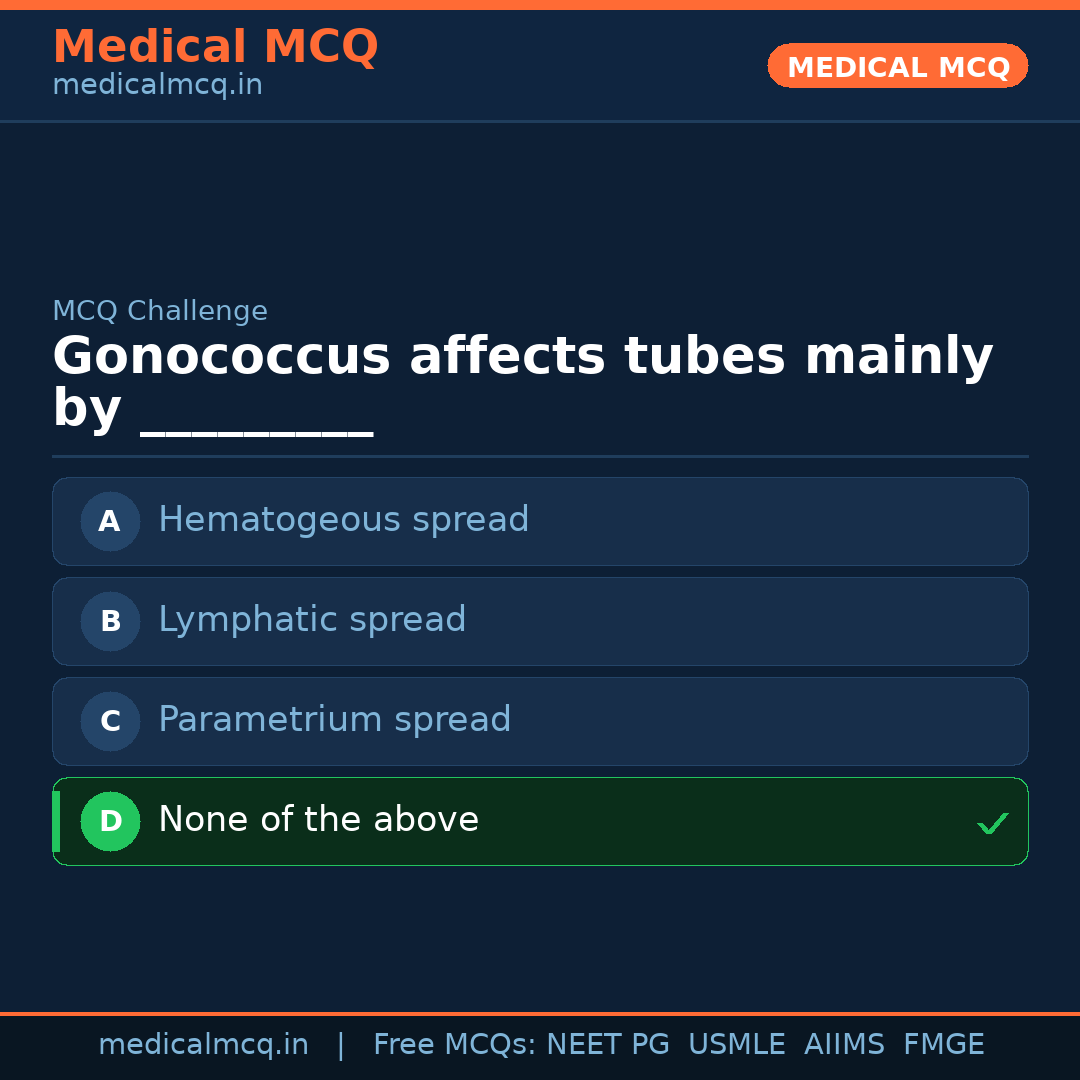The height and width of the screenshot is (1080, 1080).
Task: Select FMGE in the footer
Action: click(x=943, y=1045)
